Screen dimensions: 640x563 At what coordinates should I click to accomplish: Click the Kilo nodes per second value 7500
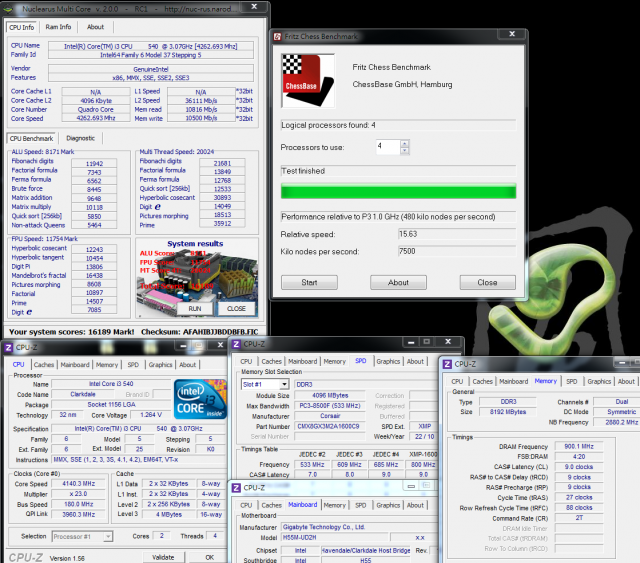(x=457, y=251)
